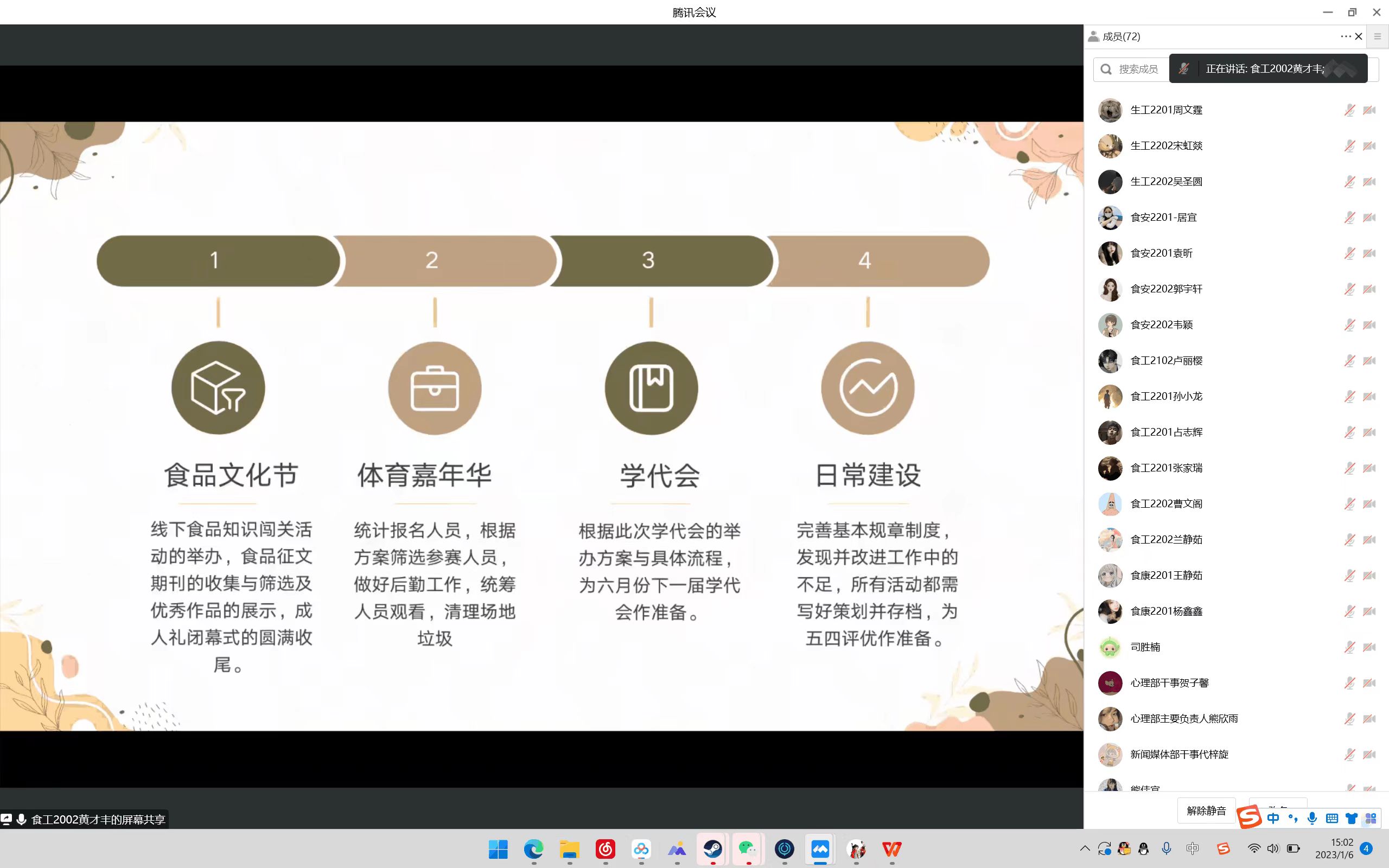Open the volume control in system tray

click(1273, 848)
